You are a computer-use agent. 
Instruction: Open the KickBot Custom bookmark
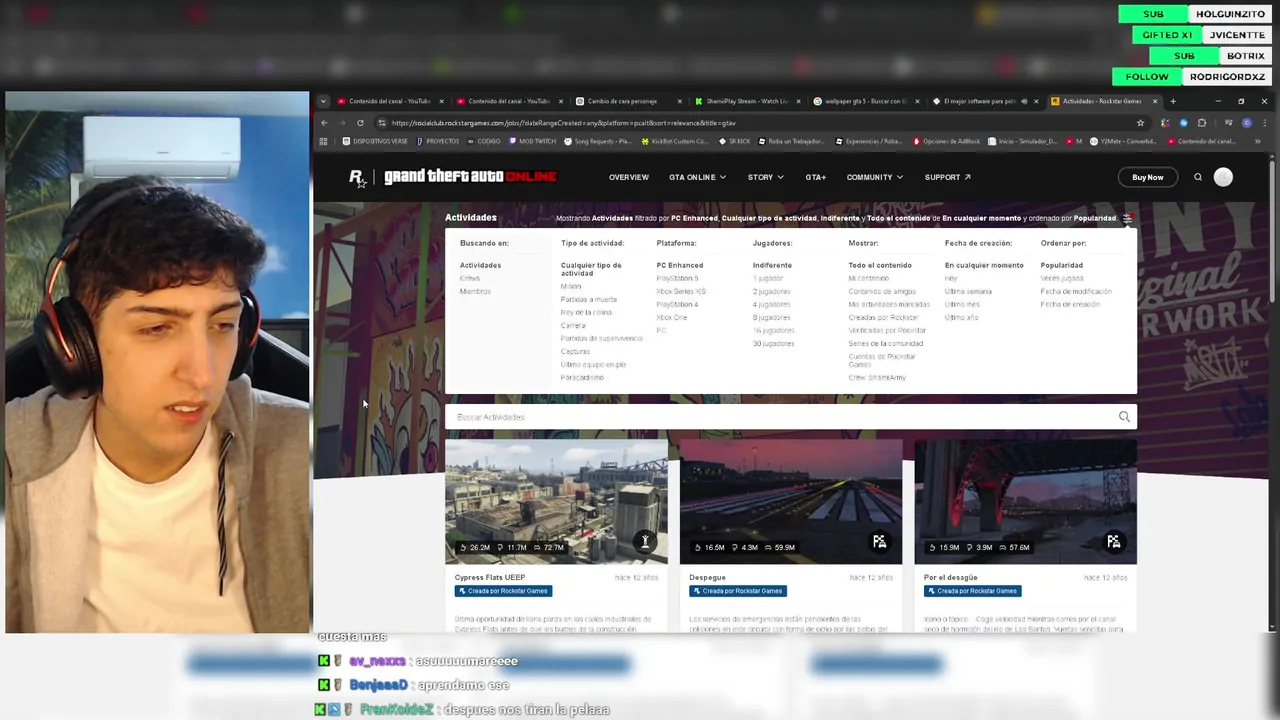[x=675, y=141]
